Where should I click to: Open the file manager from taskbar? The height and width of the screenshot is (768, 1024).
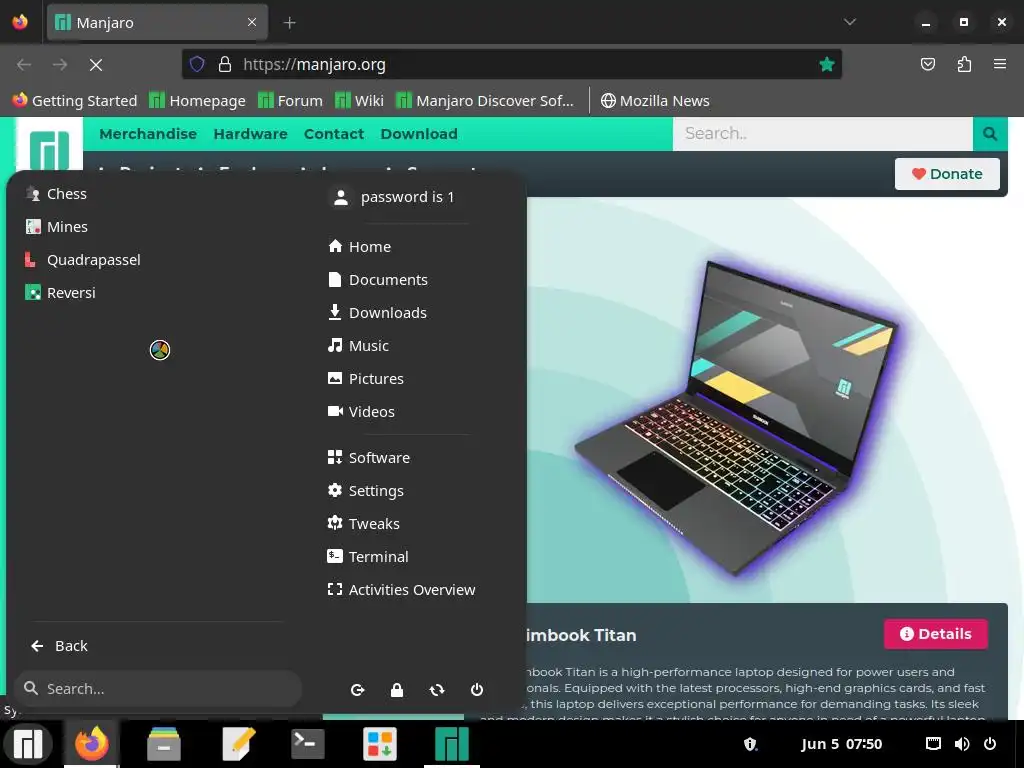[x=164, y=744]
